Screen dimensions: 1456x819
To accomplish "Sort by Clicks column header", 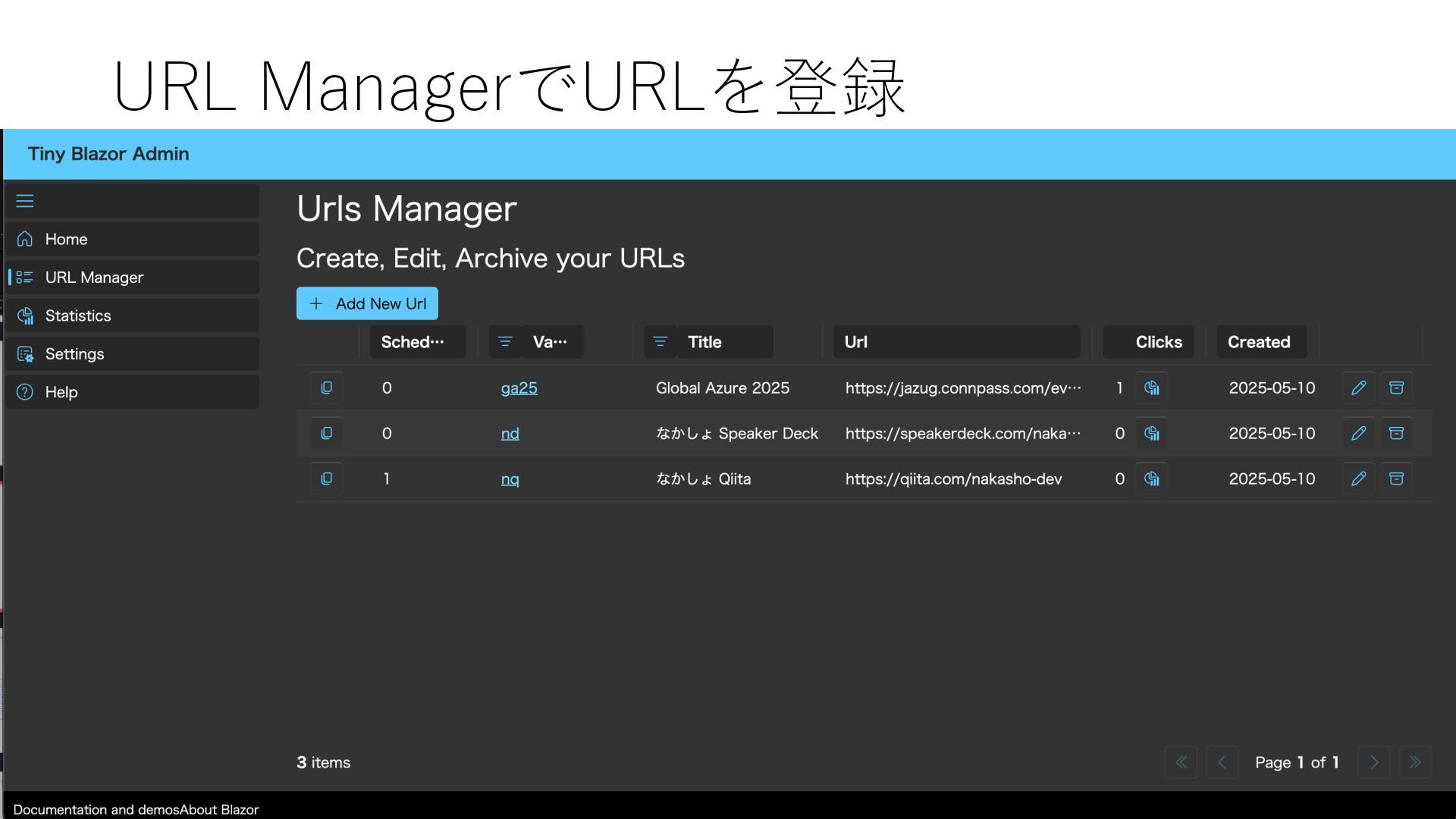I will pyautogui.click(x=1158, y=342).
